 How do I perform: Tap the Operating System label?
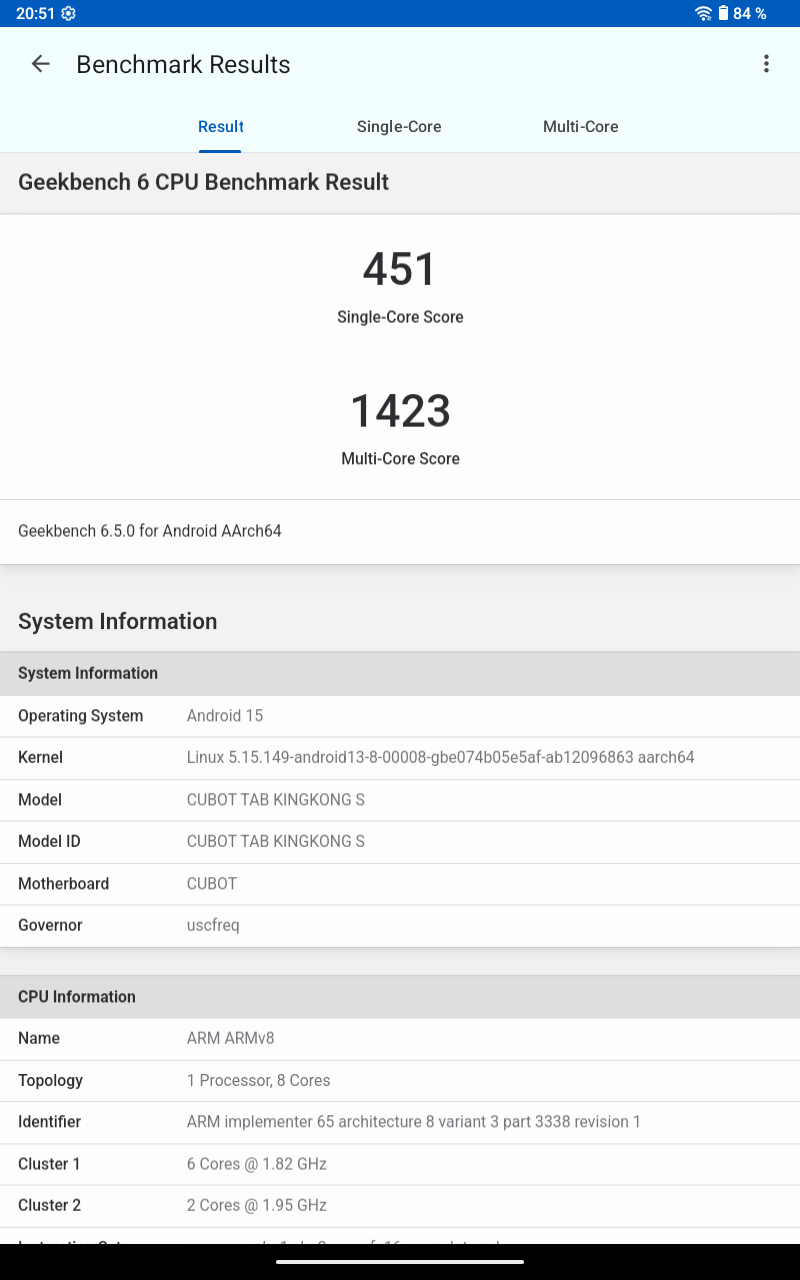pos(80,716)
